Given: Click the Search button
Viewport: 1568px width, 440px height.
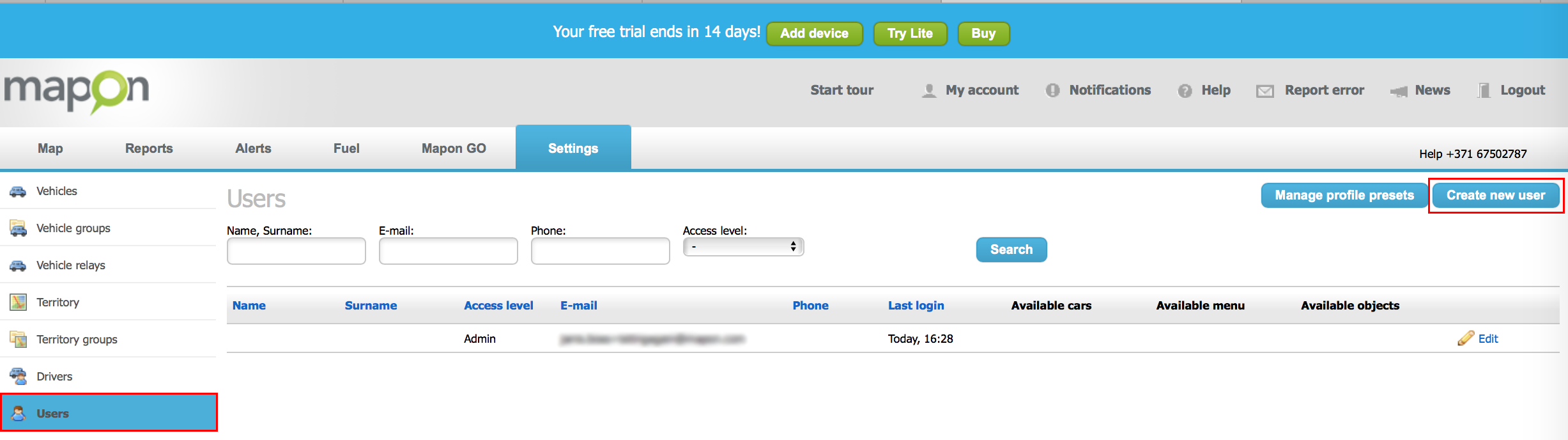Looking at the screenshot, I should [x=1011, y=249].
